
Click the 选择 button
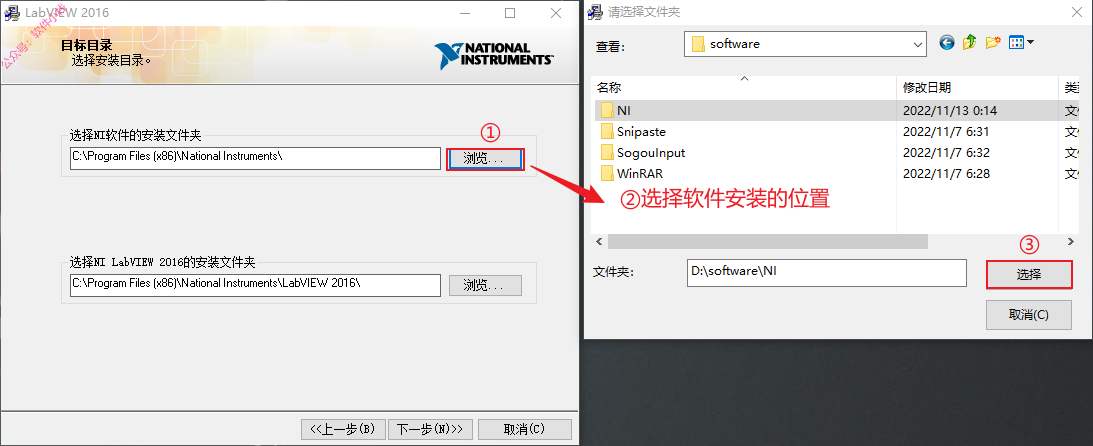pyautogui.click(x=1029, y=275)
